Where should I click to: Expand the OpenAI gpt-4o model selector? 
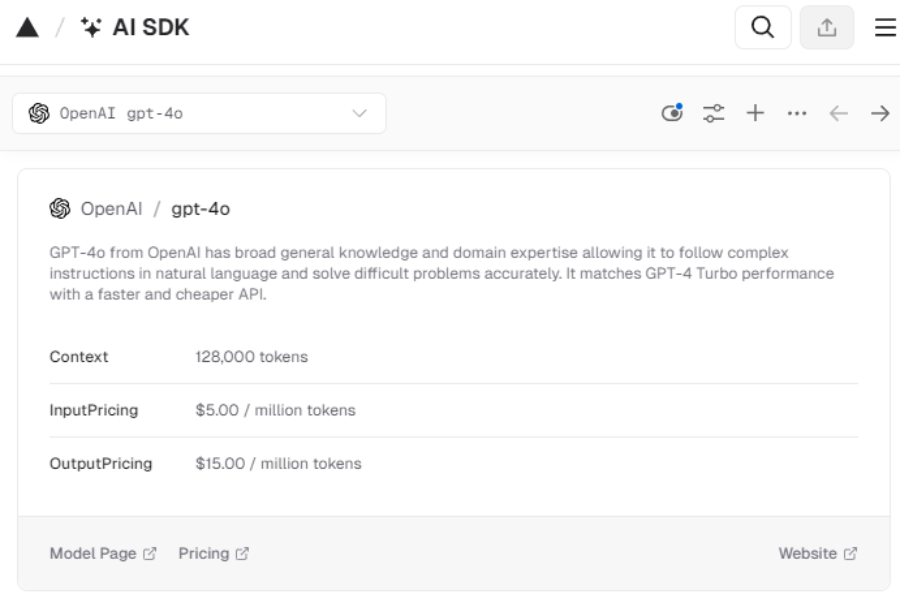coord(200,113)
